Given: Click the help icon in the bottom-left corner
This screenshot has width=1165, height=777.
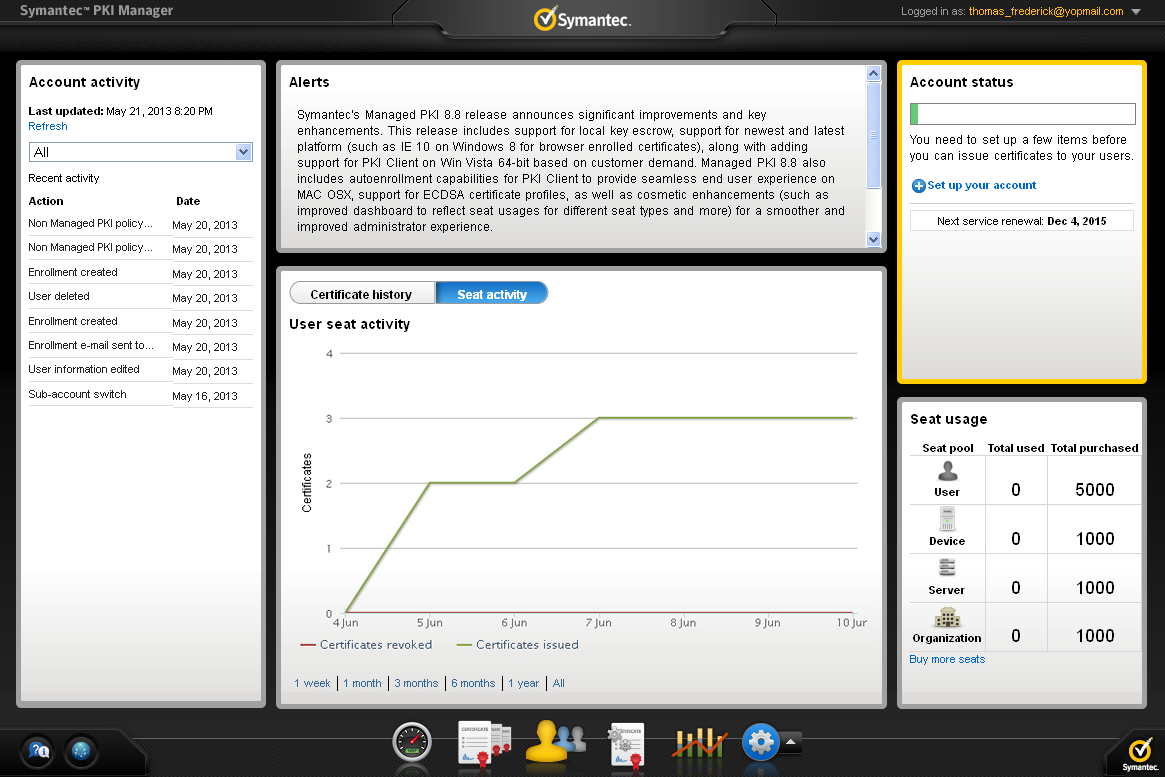Looking at the screenshot, I should (38, 751).
